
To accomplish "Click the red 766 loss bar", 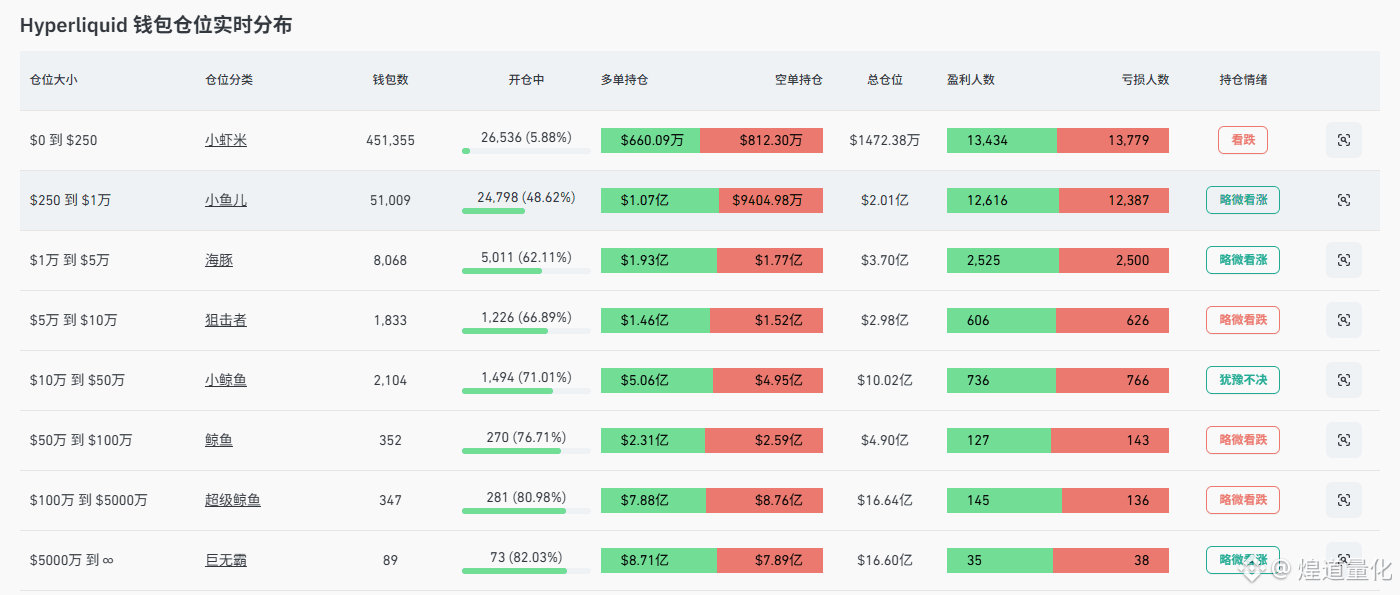I will click(1112, 380).
